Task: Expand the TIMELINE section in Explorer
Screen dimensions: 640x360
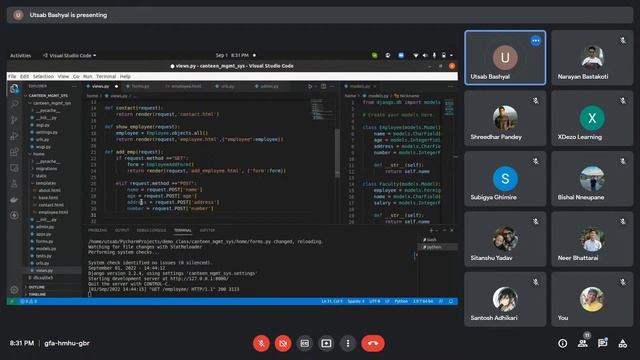Action: [37, 294]
